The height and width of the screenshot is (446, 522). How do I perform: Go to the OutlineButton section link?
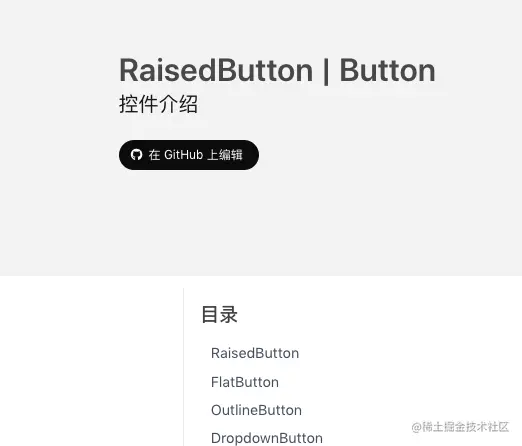pyautogui.click(x=256, y=410)
